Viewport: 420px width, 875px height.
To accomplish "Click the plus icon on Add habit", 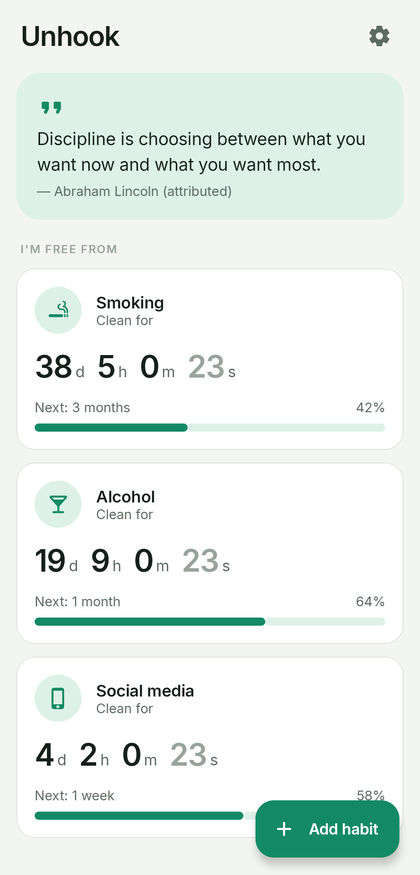I will click(x=284, y=829).
